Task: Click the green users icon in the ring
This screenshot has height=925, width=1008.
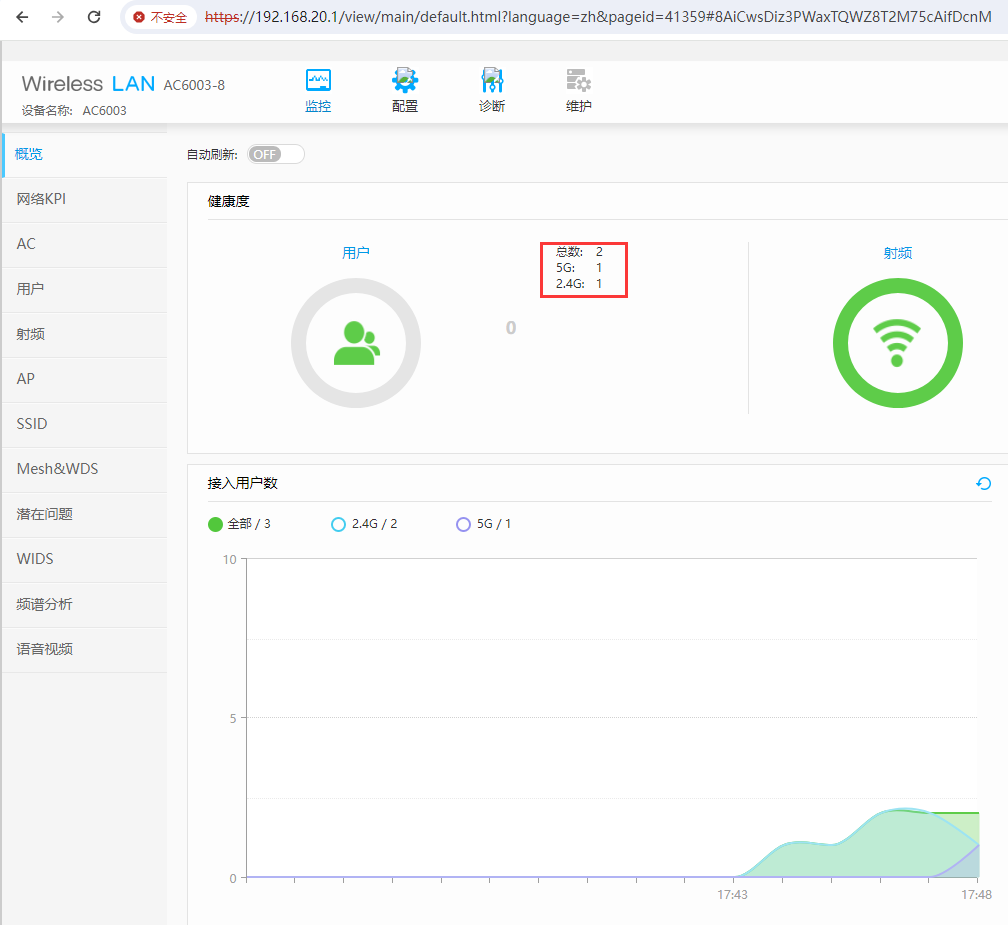Action: (357, 343)
